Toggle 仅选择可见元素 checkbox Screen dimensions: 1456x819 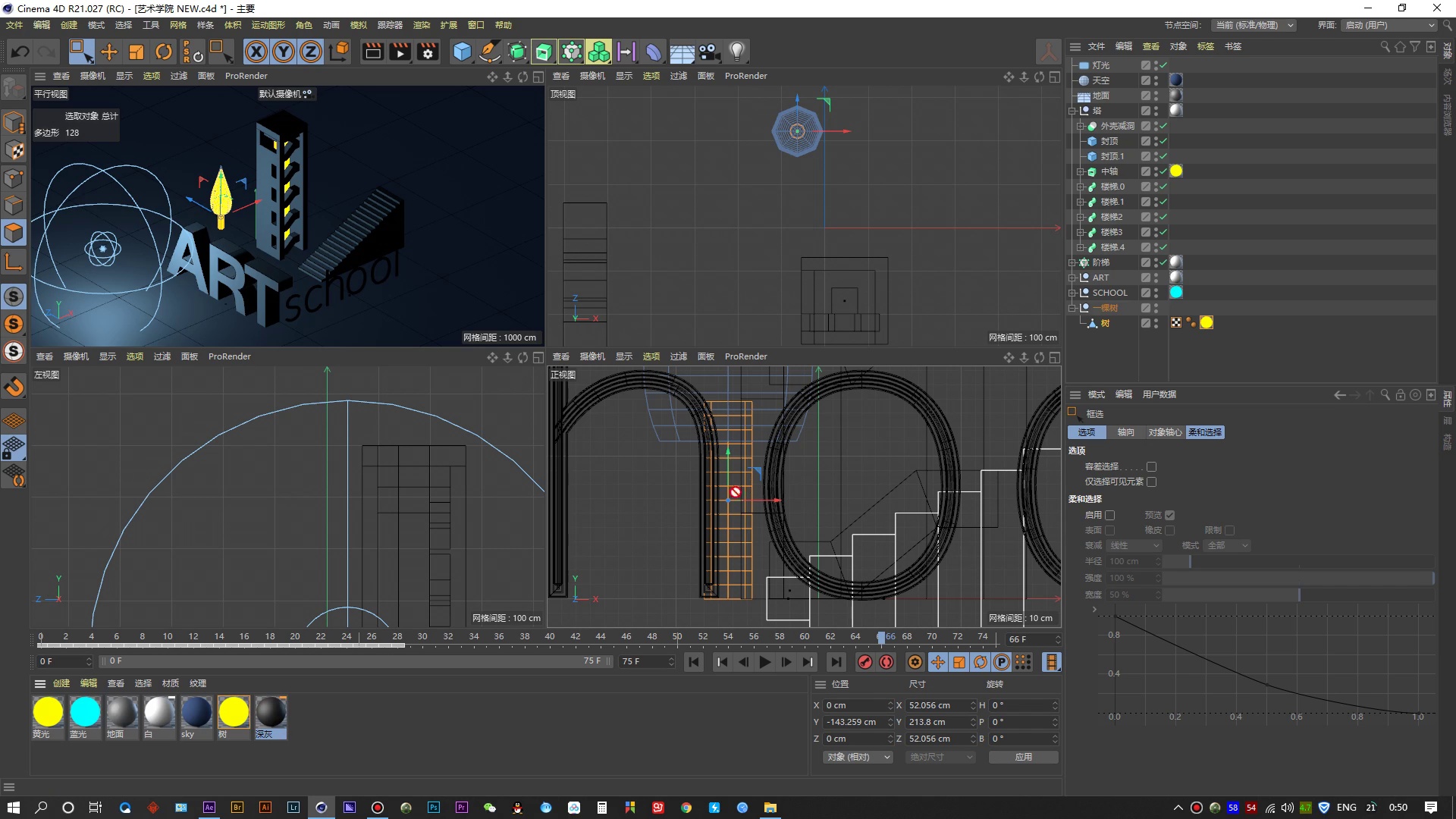[x=1152, y=482]
